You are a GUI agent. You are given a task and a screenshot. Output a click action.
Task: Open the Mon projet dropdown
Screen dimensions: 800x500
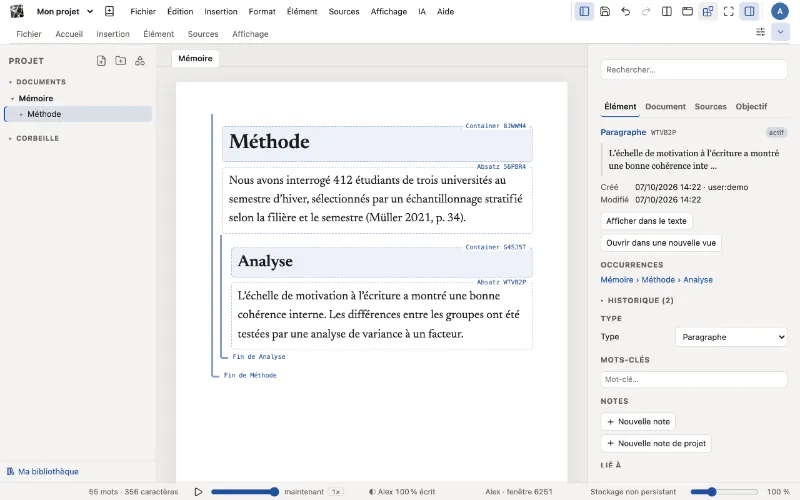click(x=65, y=11)
